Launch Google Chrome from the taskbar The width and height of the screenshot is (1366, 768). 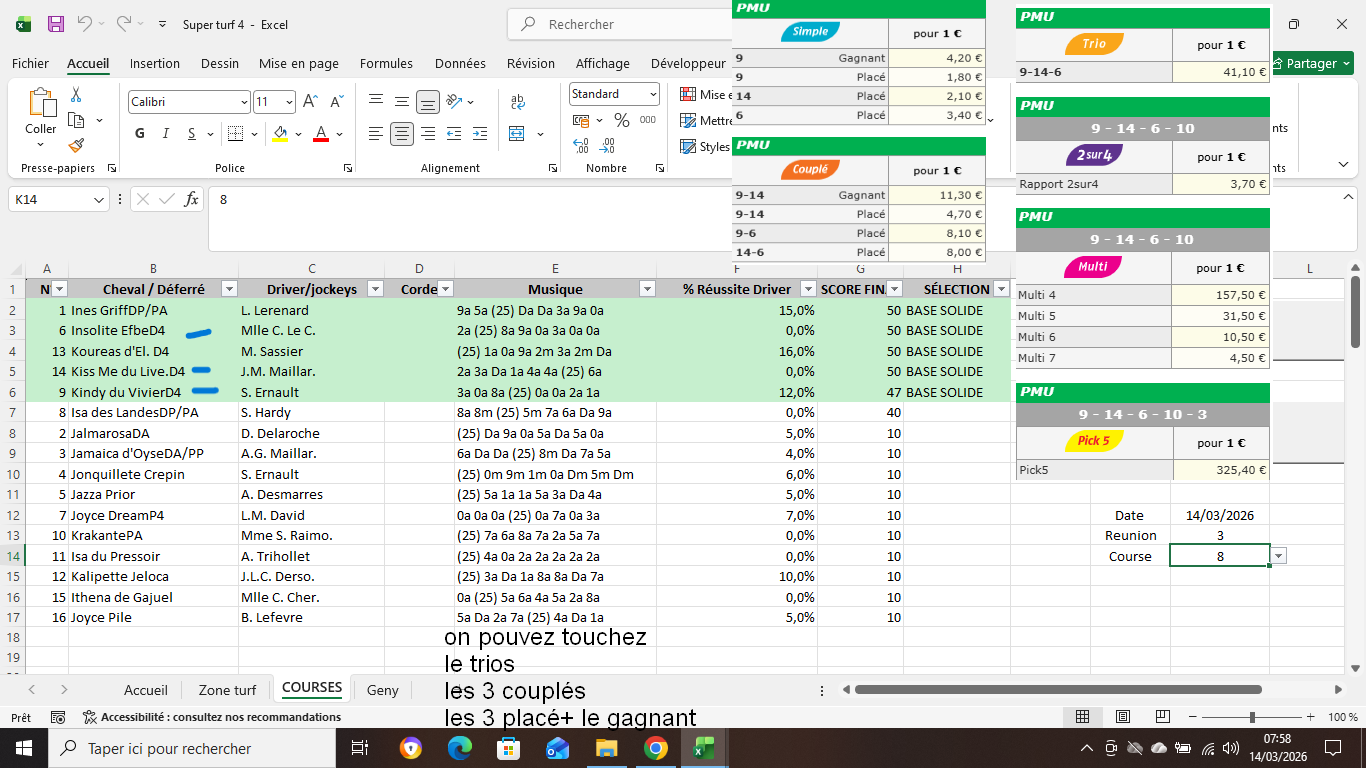655,748
